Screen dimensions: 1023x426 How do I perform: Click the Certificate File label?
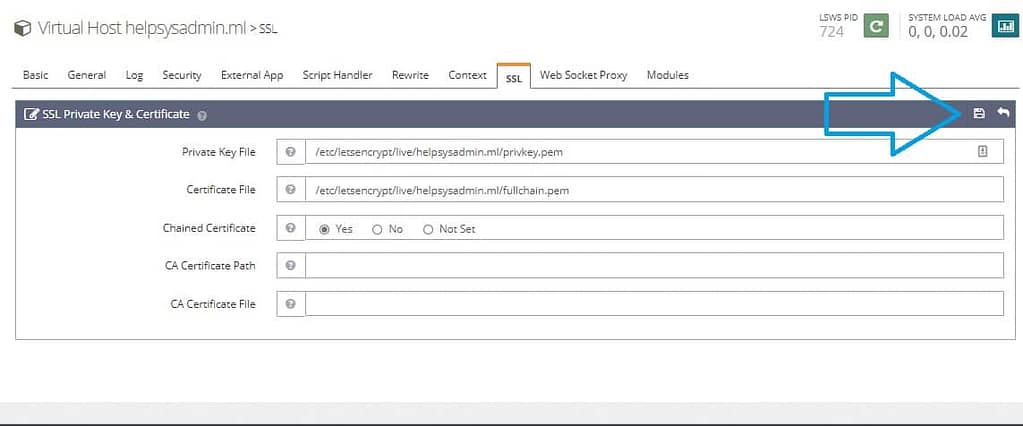[221, 190]
